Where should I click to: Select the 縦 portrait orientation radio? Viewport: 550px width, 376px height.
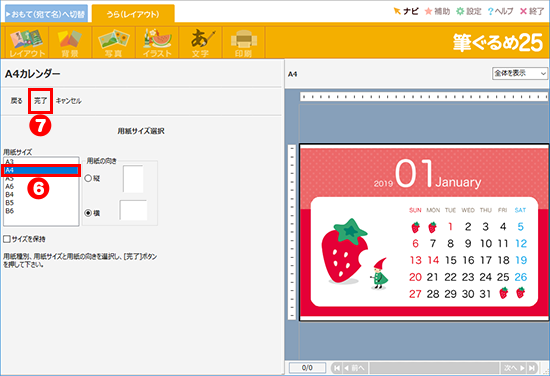click(88, 178)
